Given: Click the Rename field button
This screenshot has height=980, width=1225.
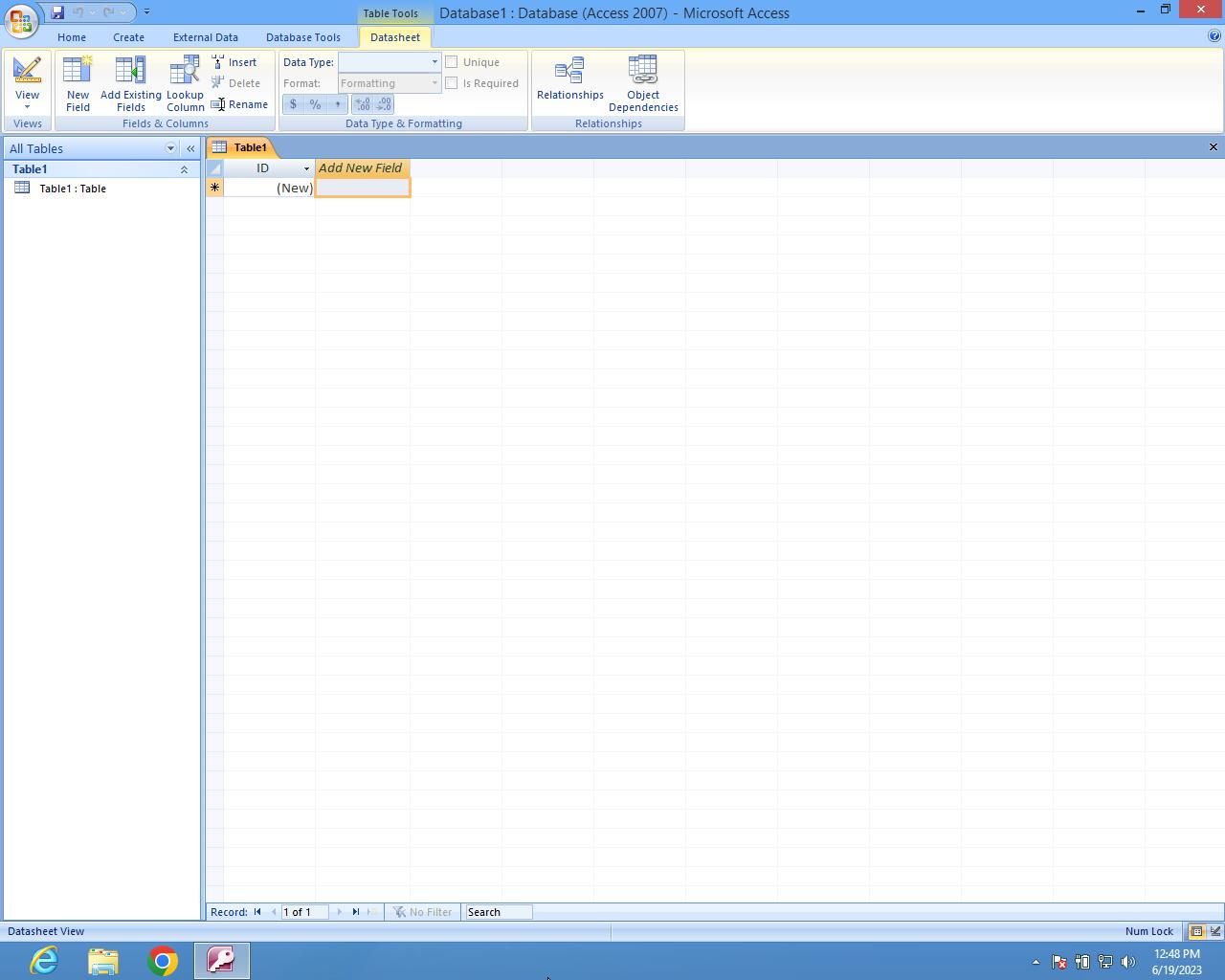Looking at the screenshot, I should (x=240, y=104).
